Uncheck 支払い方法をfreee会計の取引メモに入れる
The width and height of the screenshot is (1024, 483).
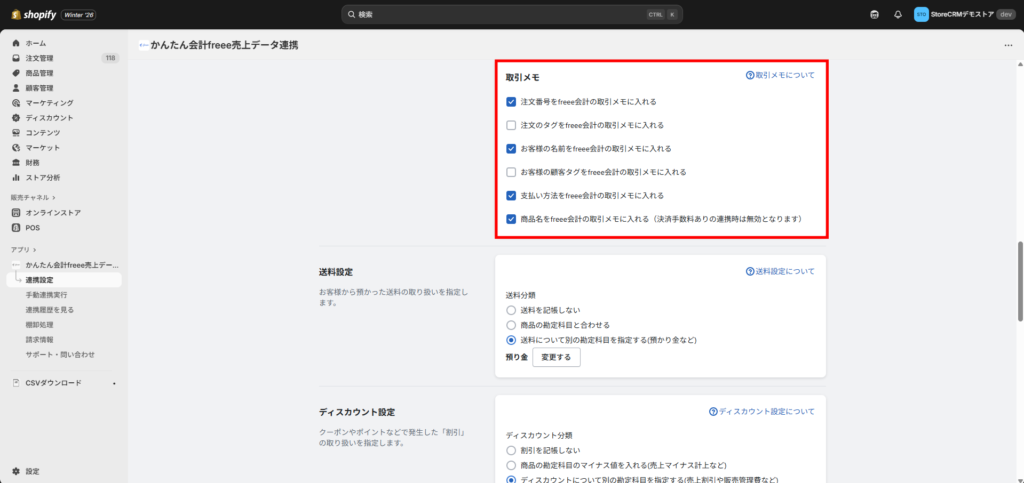click(511, 195)
